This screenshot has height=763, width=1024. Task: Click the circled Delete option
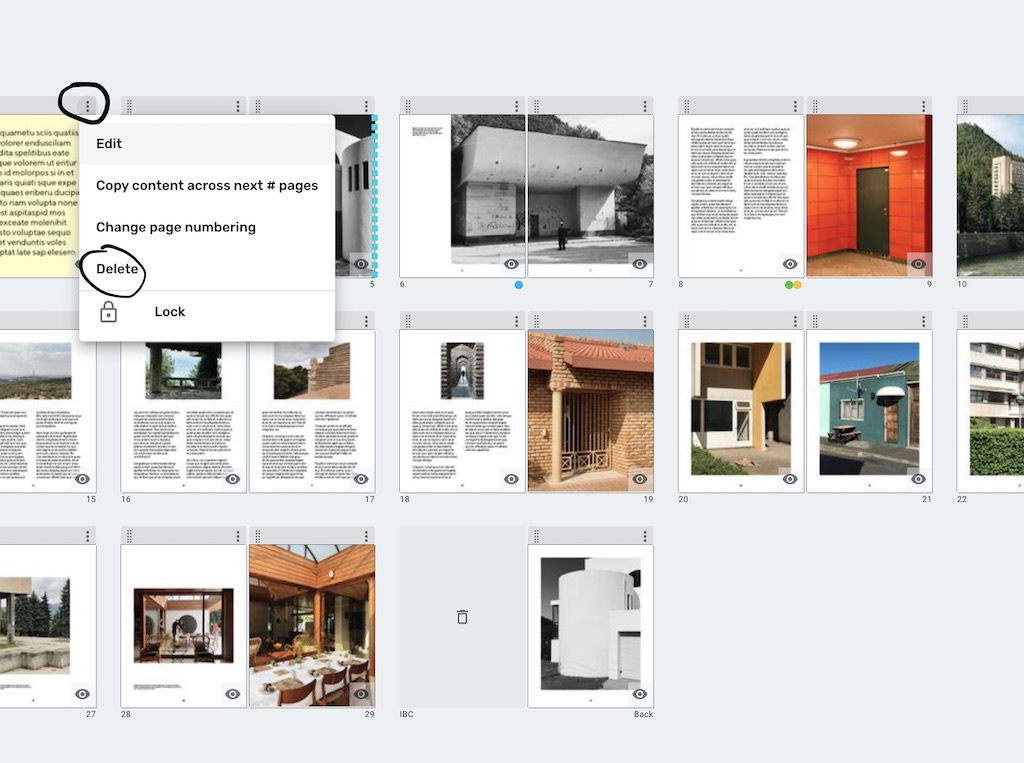[115, 268]
